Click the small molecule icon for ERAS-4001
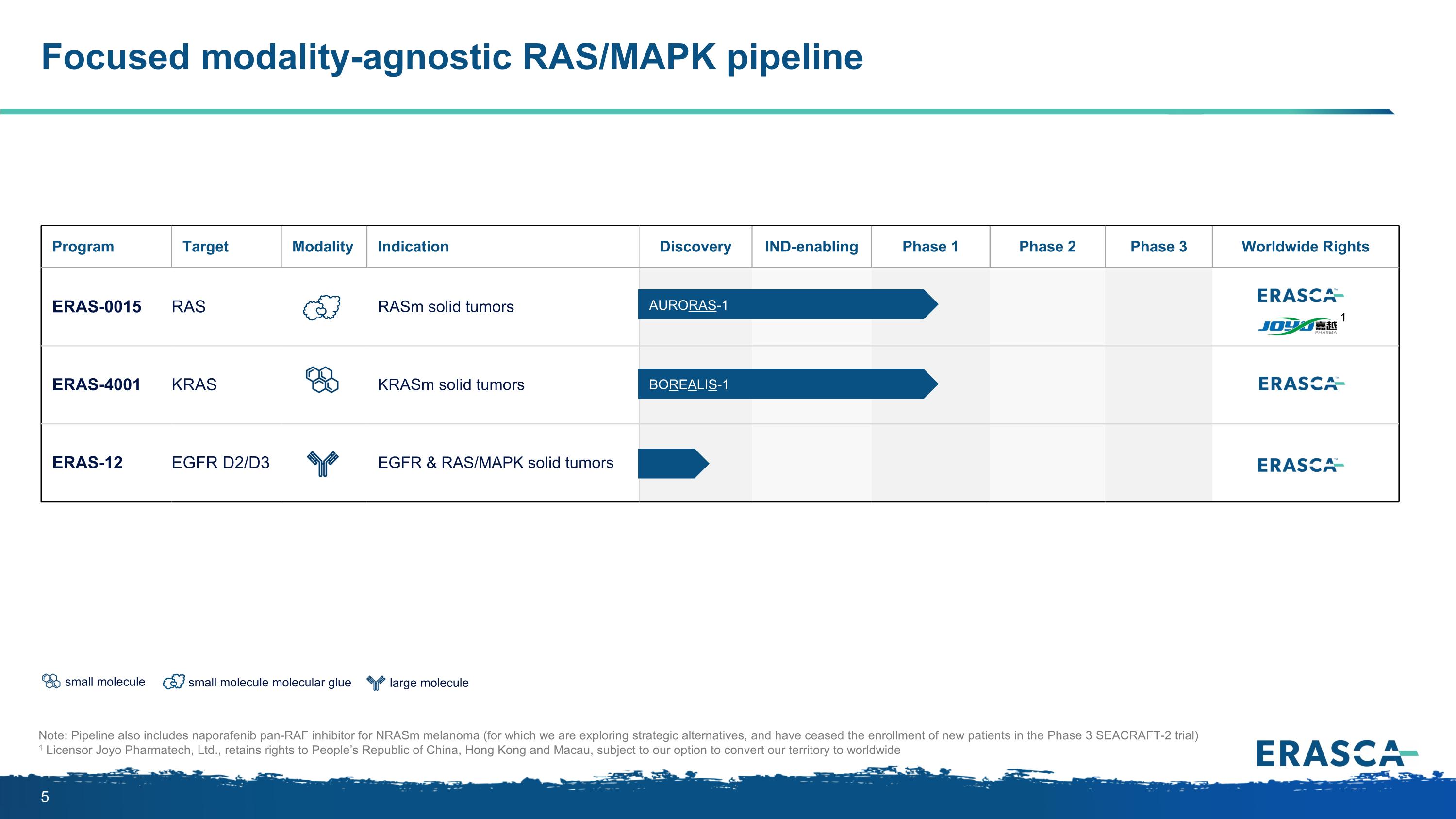The image size is (1456, 819). 322,380
